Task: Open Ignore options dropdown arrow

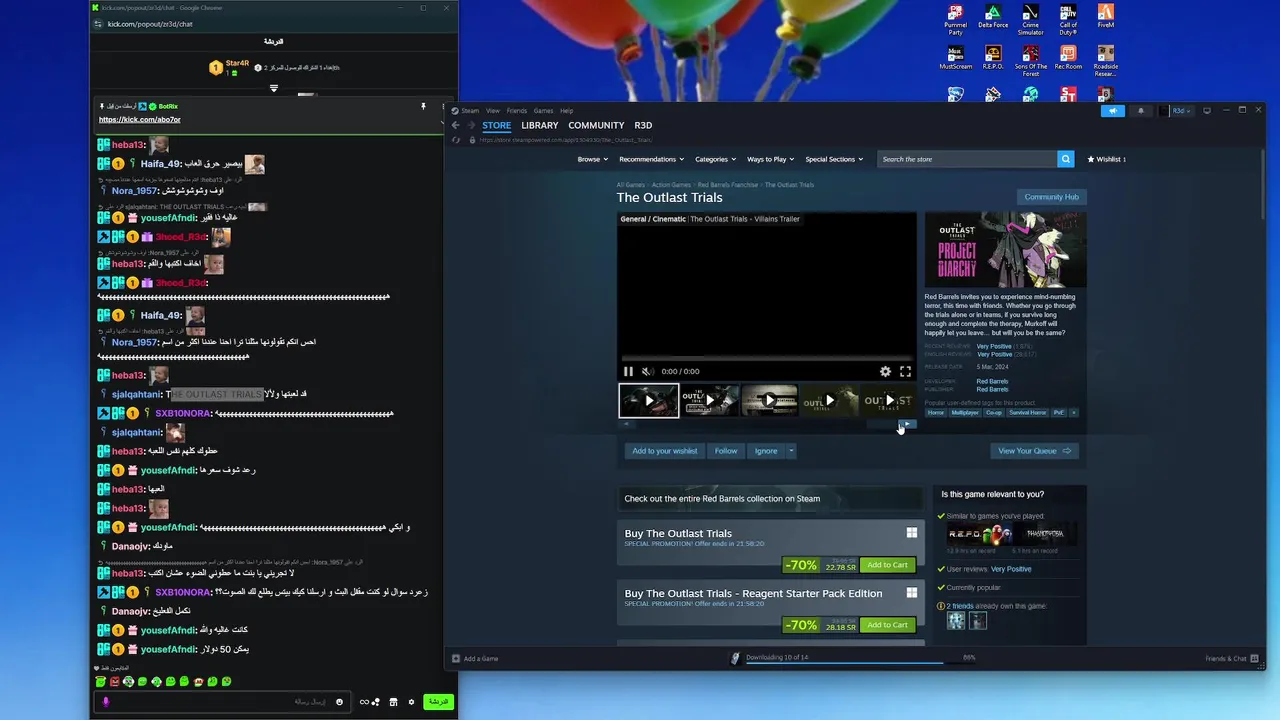Action: point(791,451)
